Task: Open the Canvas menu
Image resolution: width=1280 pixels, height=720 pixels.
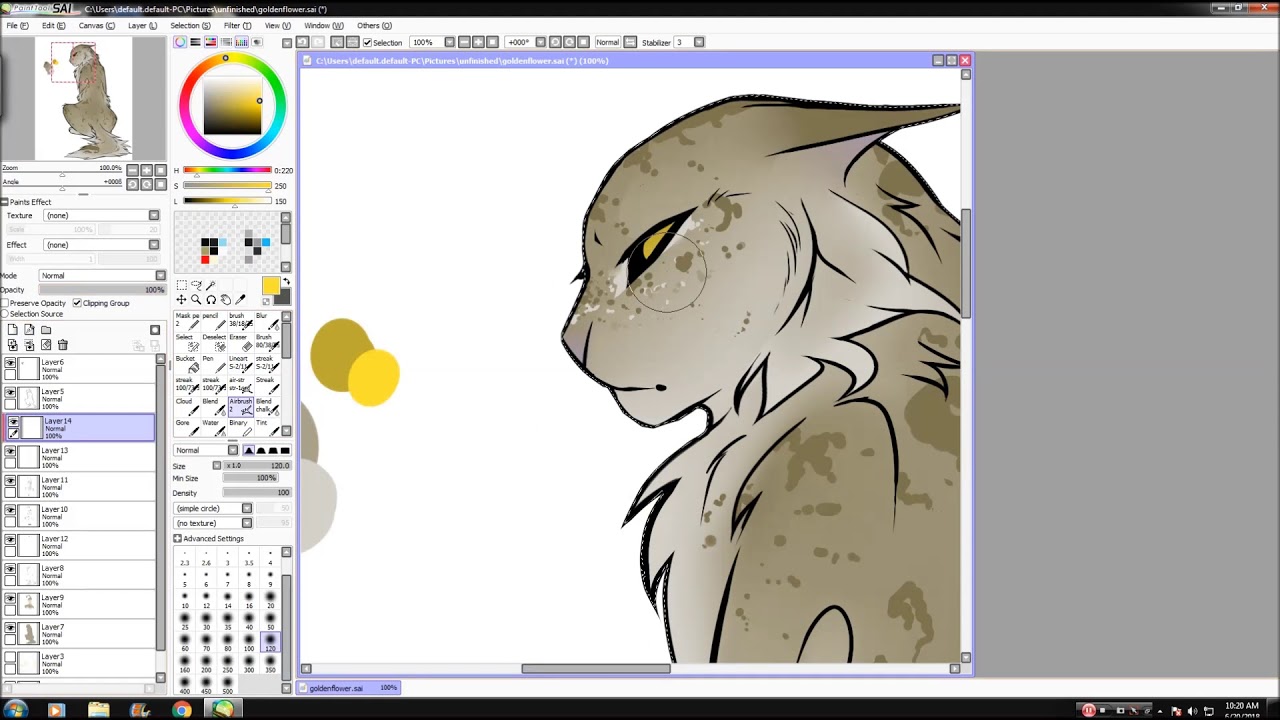Action: (x=96, y=25)
